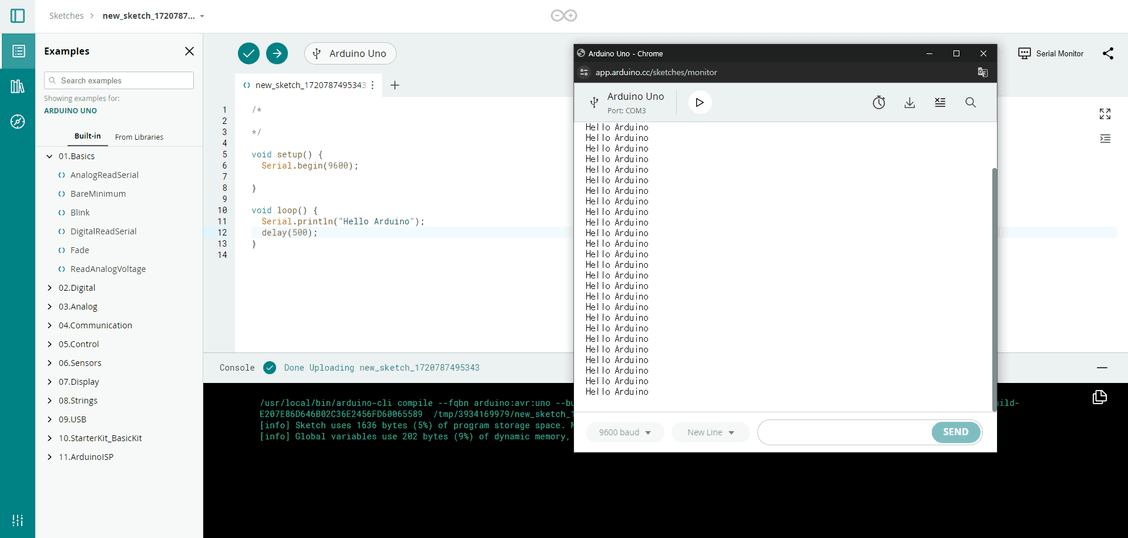The height and width of the screenshot is (538, 1128).
Task: Auto-format code with indent icon
Action: pyautogui.click(x=1105, y=138)
